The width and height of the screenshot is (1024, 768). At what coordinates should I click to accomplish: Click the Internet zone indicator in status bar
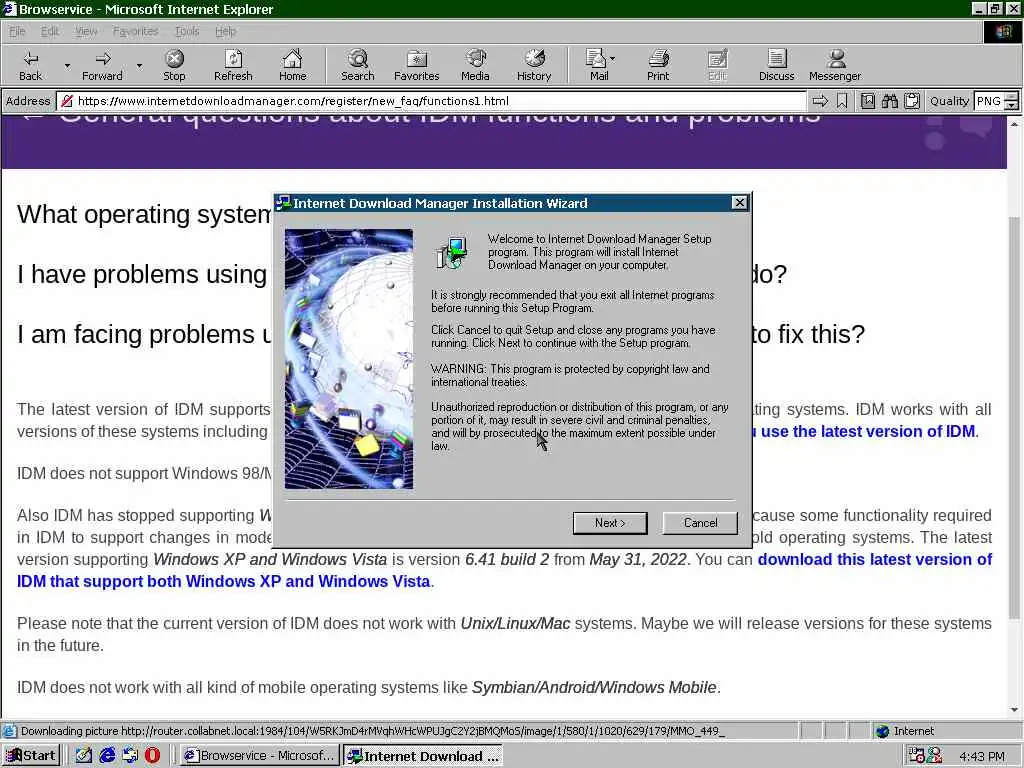tap(904, 731)
